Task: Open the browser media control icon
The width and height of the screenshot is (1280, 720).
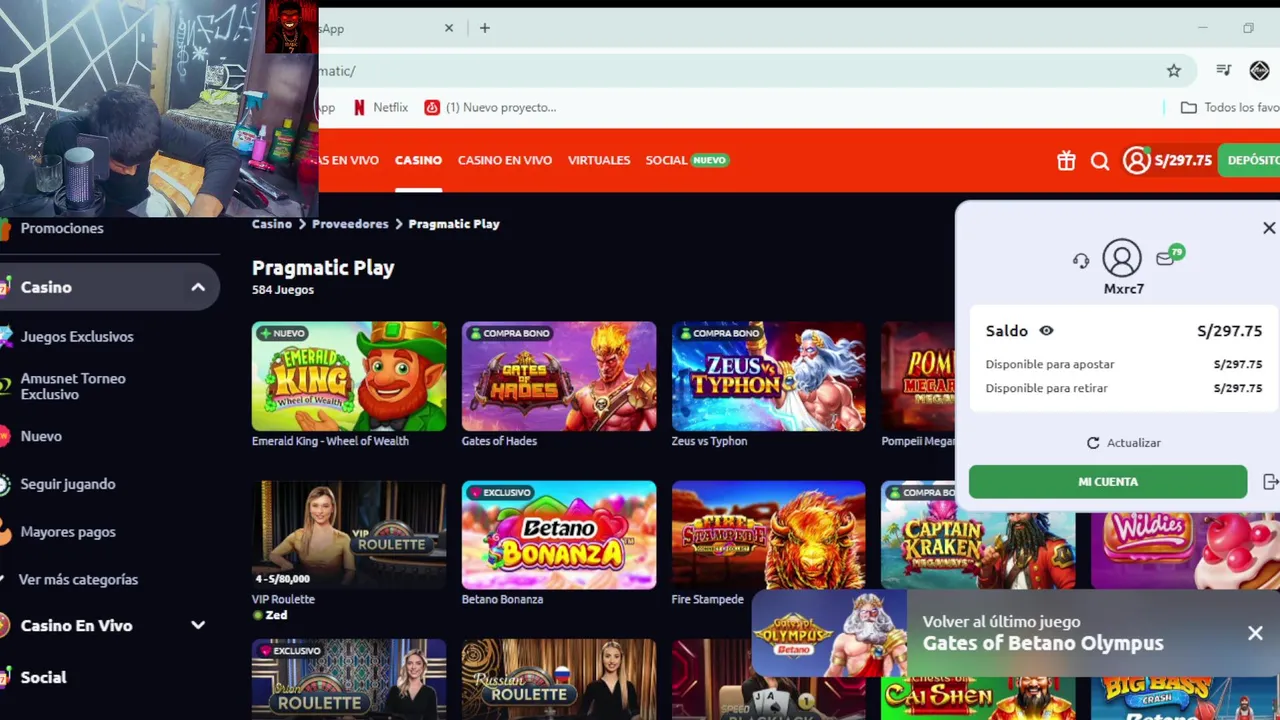Action: [x=1223, y=70]
